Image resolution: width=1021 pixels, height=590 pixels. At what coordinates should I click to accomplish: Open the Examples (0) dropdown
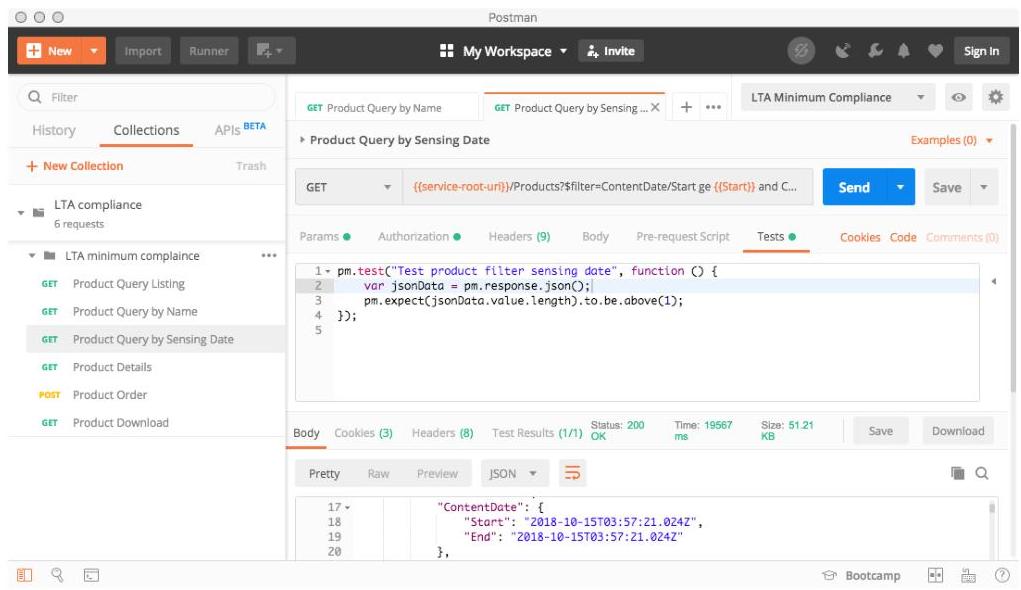pyautogui.click(x=951, y=140)
